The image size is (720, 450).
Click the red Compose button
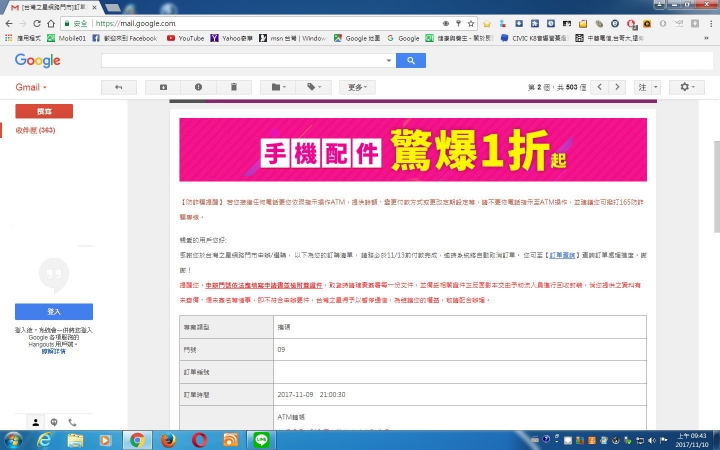pyautogui.click(x=44, y=111)
